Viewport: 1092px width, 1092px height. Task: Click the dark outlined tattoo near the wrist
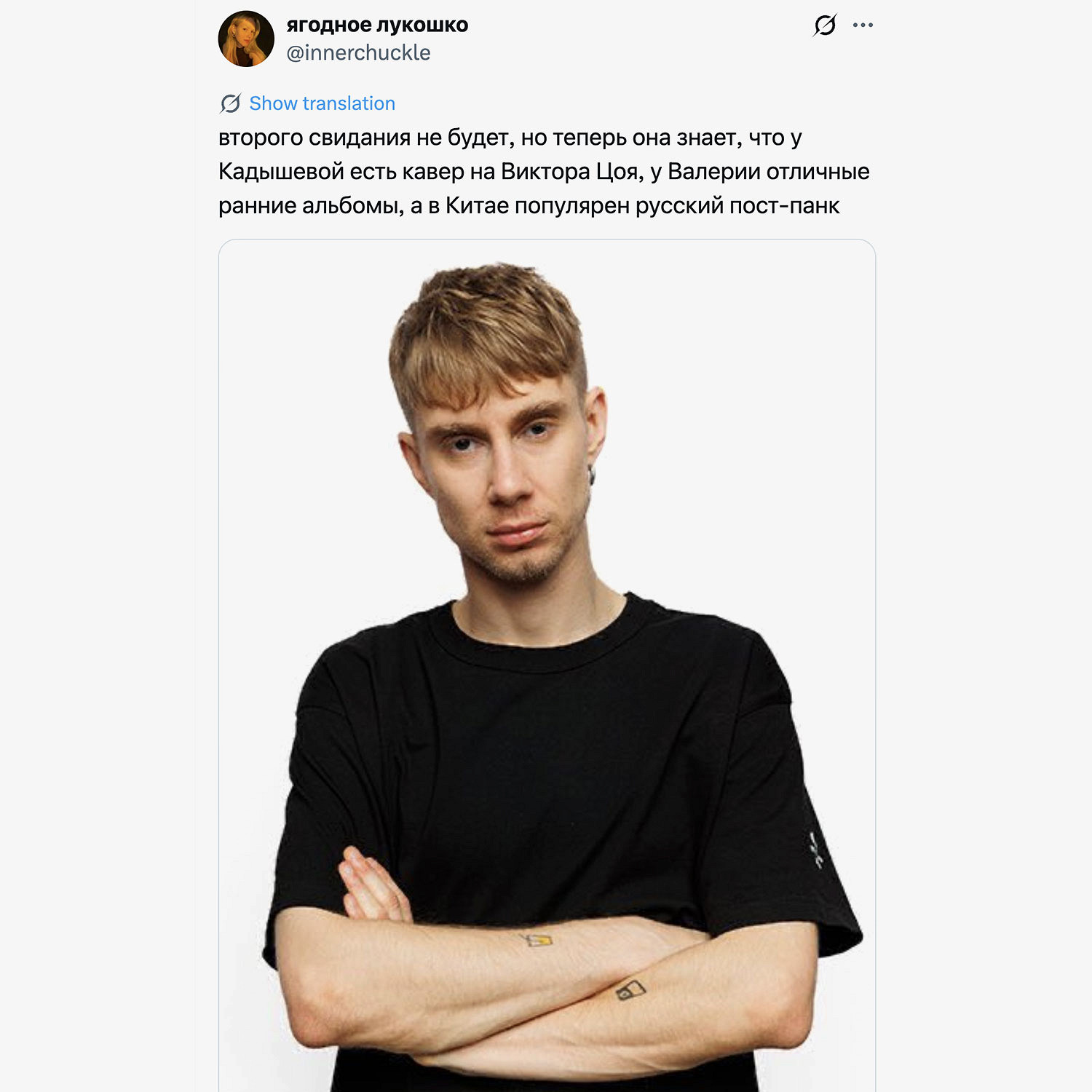[x=630, y=991]
